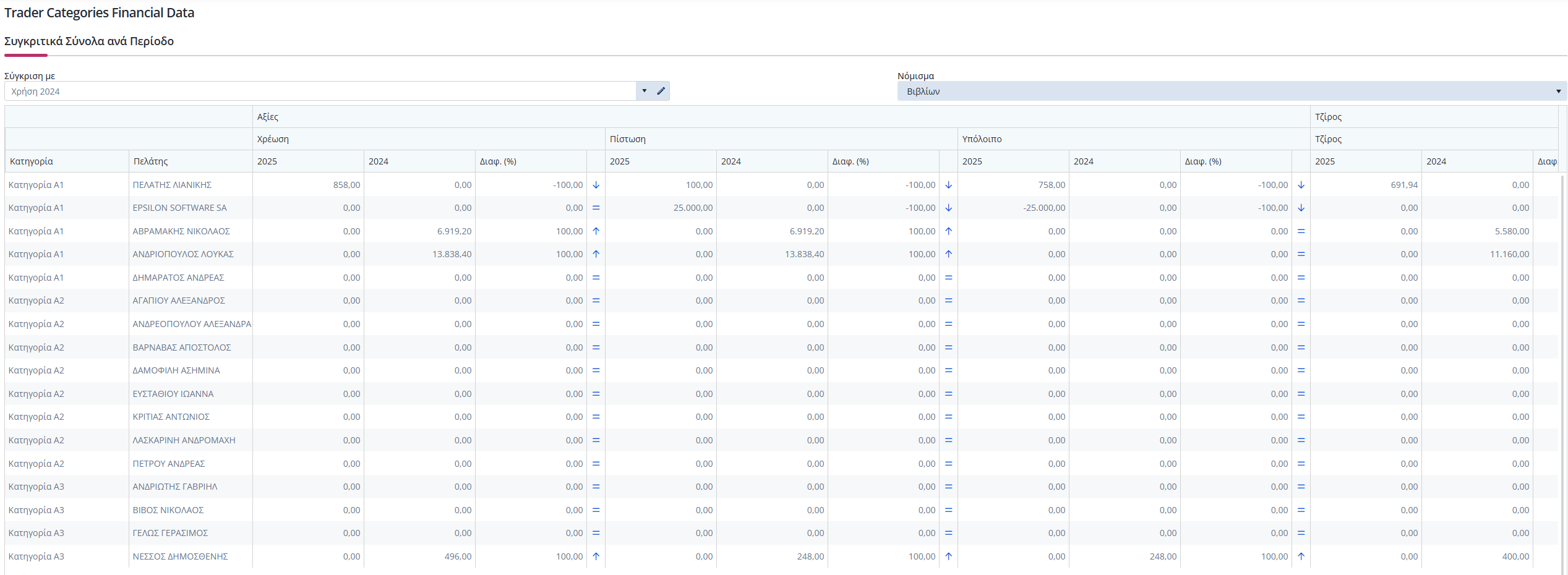Image resolution: width=1568 pixels, height=575 pixels.
Task: Click the Διαφ. (%) header under Υπόλοιπο
Action: coord(1236,161)
